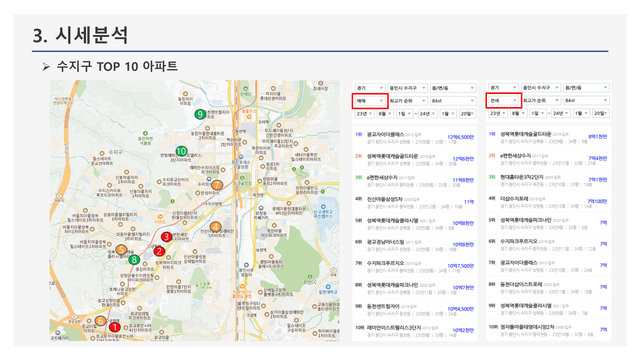The width and height of the screenshot is (640, 360).
Task: Select 9위 동천센트럴자이 in the 매매 list
Action: point(415,309)
